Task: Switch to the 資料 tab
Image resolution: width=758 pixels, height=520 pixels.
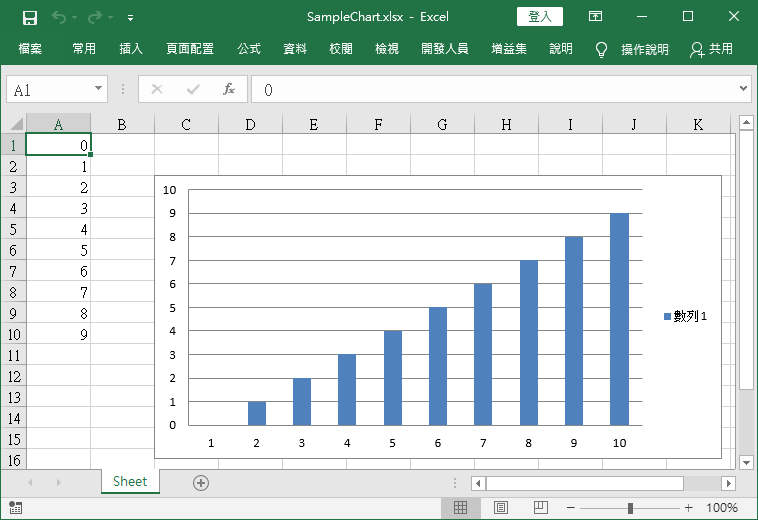Action: tap(295, 49)
